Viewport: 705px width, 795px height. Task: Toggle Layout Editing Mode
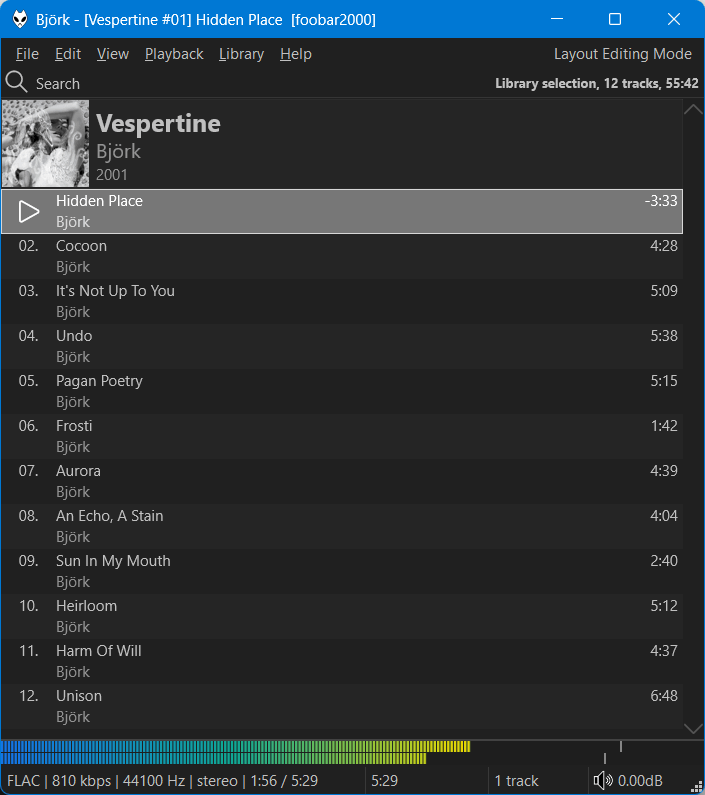[x=622, y=54]
